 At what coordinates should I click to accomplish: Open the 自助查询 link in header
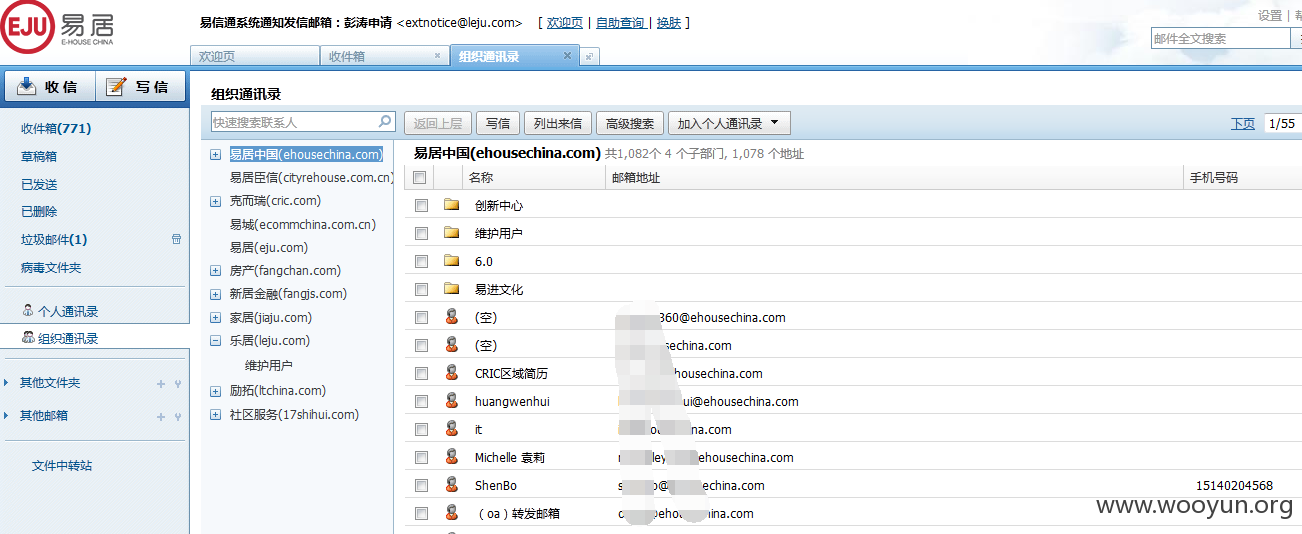[620, 22]
